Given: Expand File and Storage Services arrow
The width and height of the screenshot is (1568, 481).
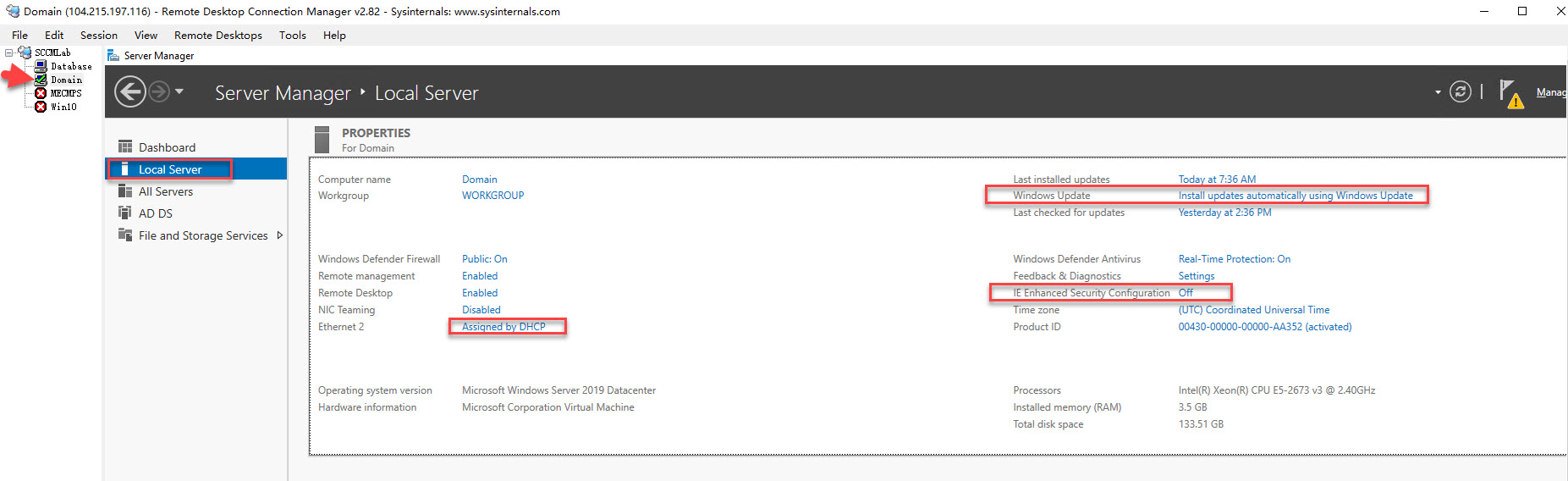Looking at the screenshot, I should click(x=280, y=235).
